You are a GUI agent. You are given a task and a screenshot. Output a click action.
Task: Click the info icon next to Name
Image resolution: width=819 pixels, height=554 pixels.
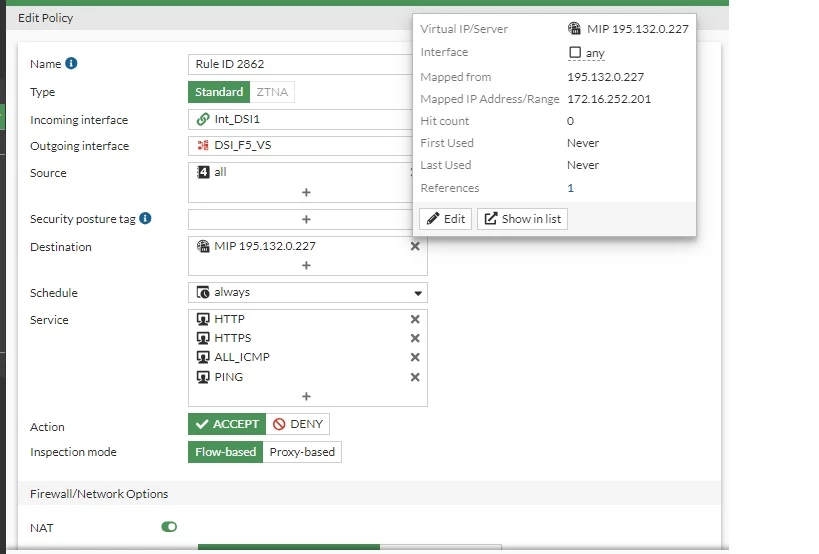point(72,63)
